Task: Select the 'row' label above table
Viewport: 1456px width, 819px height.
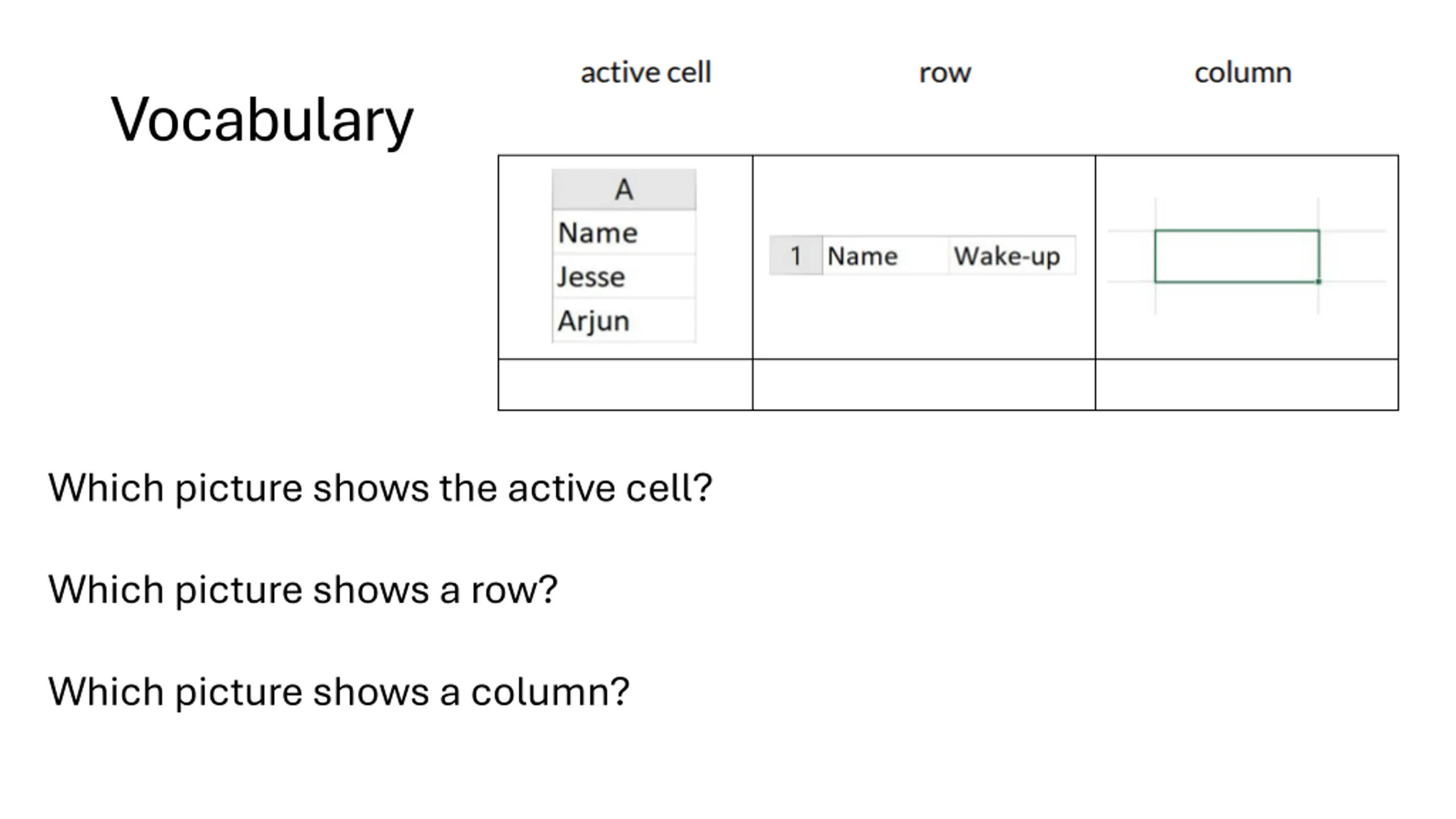Action: (945, 73)
